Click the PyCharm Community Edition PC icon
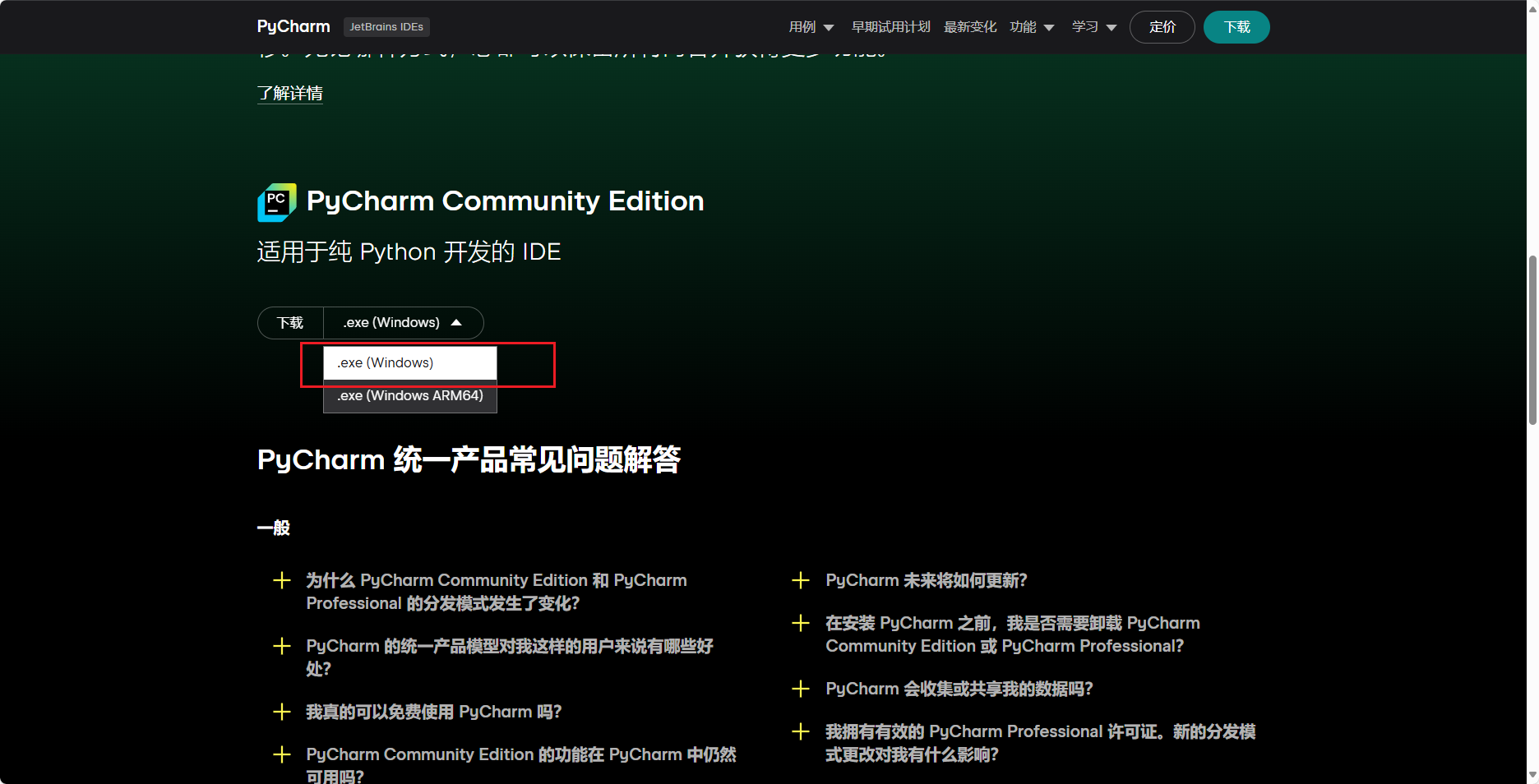The image size is (1539, 784). pyautogui.click(x=277, y=202)
